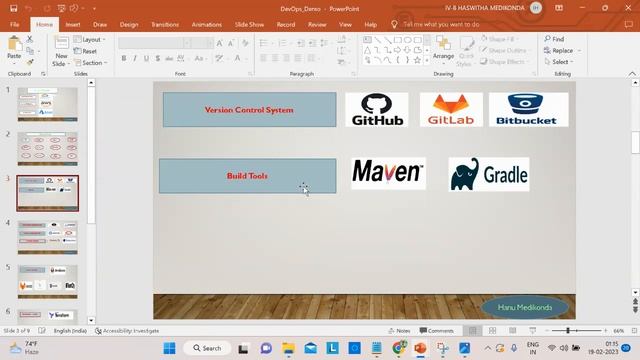This screenshot has width=640, height=360.
Task: Click the Find button
Action: pyautogui.click(x=554, y=39)
